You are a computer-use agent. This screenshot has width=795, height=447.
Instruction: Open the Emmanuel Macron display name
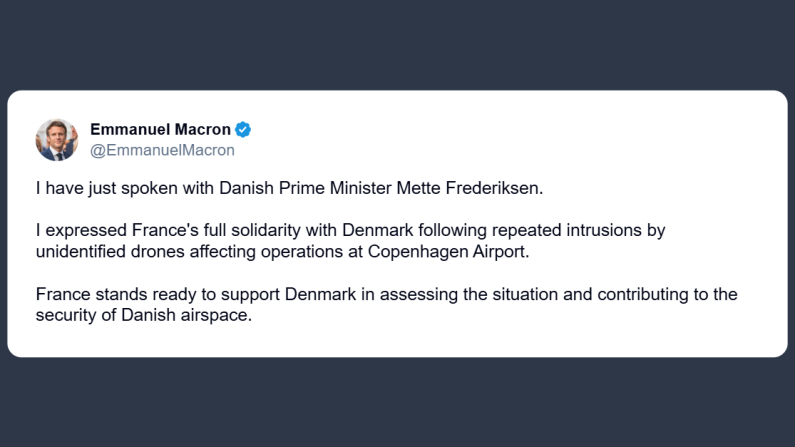[x=160, y=129]
